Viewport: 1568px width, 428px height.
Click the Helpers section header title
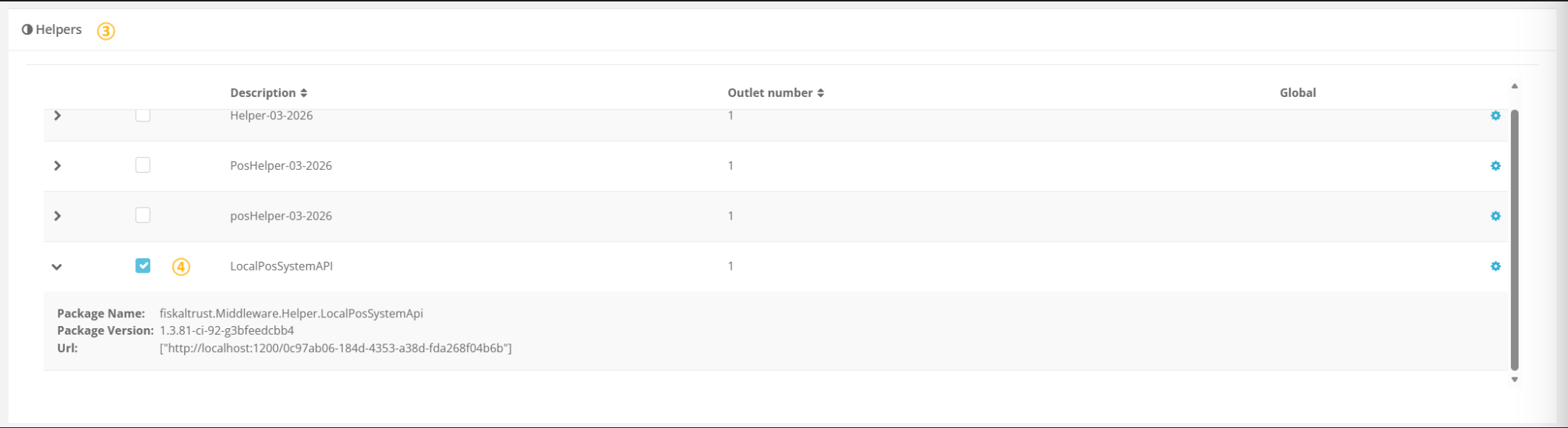click(x=59, y=30)
